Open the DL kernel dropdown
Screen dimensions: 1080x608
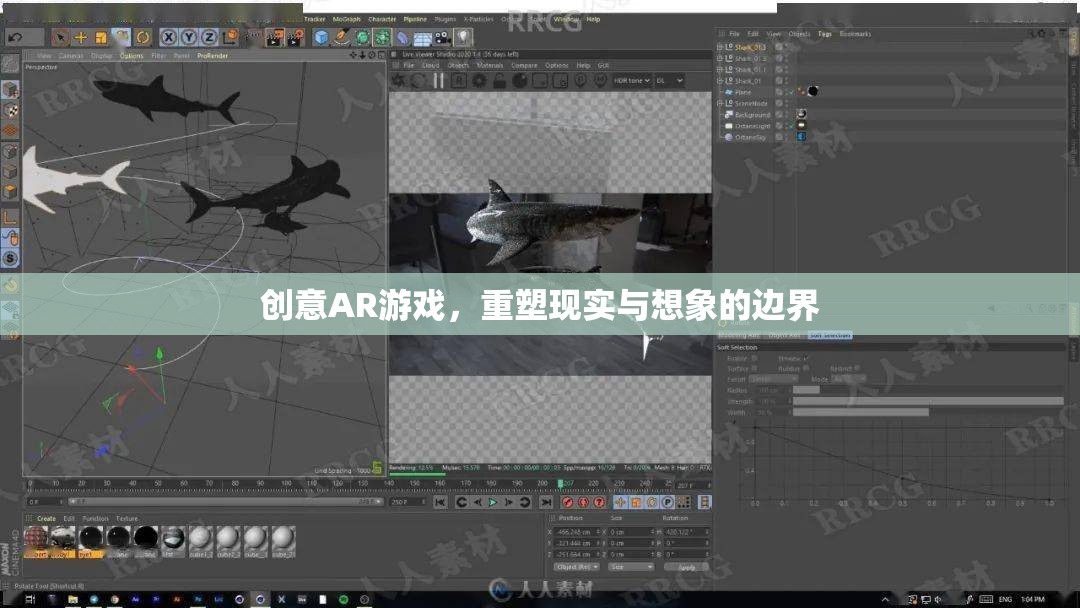(669, 81)
